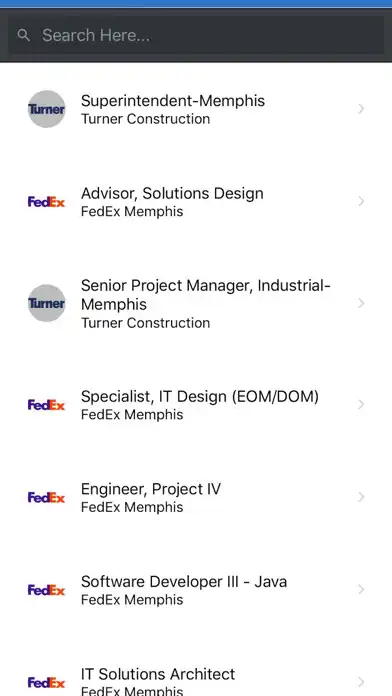Select Software Developer III - Java title
The width and height of the screenshot is (392, 696).
point(184,581)
